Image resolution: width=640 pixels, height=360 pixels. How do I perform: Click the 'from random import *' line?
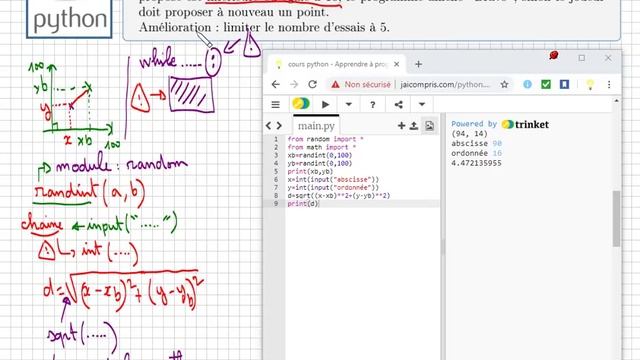325,139
